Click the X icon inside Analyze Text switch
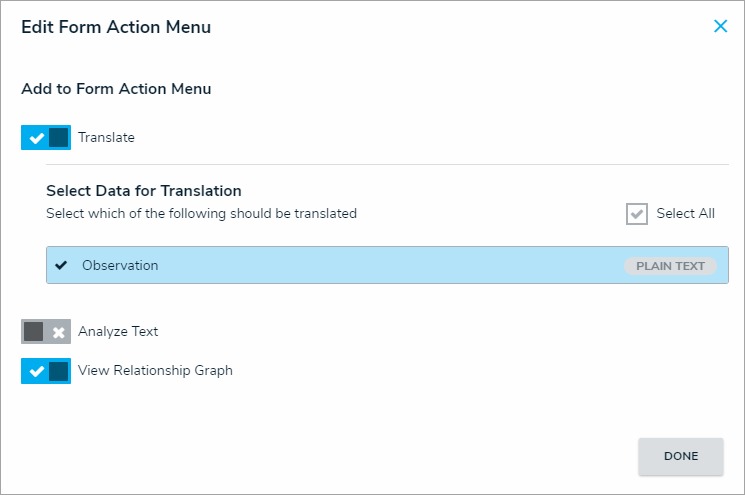 [58, 332]
